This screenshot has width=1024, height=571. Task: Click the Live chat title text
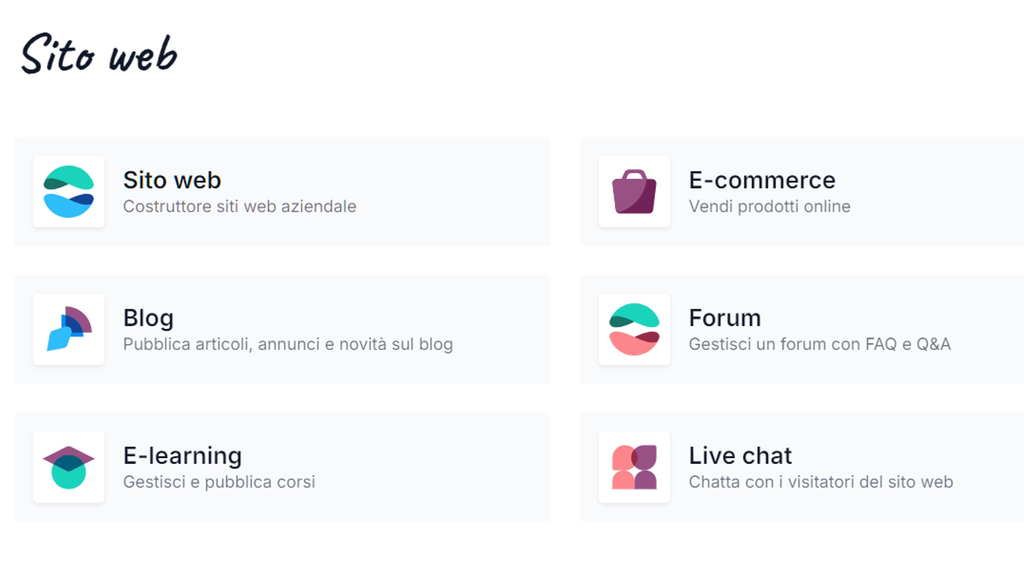[741, 455]
